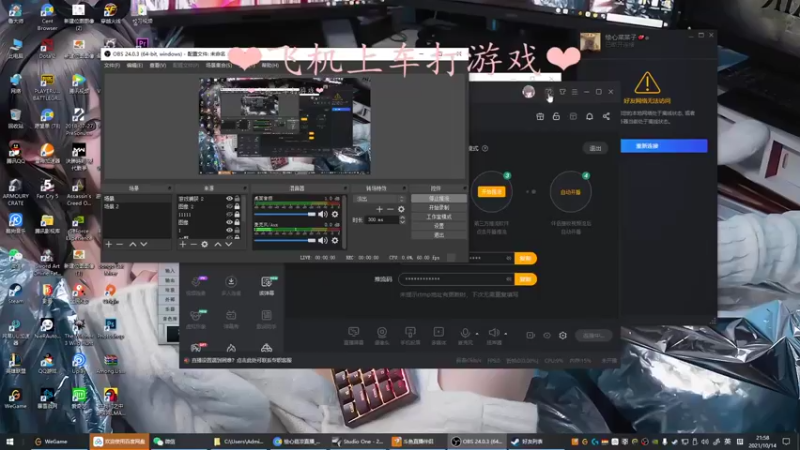Click the transition duration 300 ms spinner arrows
The height and width of the screenshot is (450, 800).
coord(402,220)
